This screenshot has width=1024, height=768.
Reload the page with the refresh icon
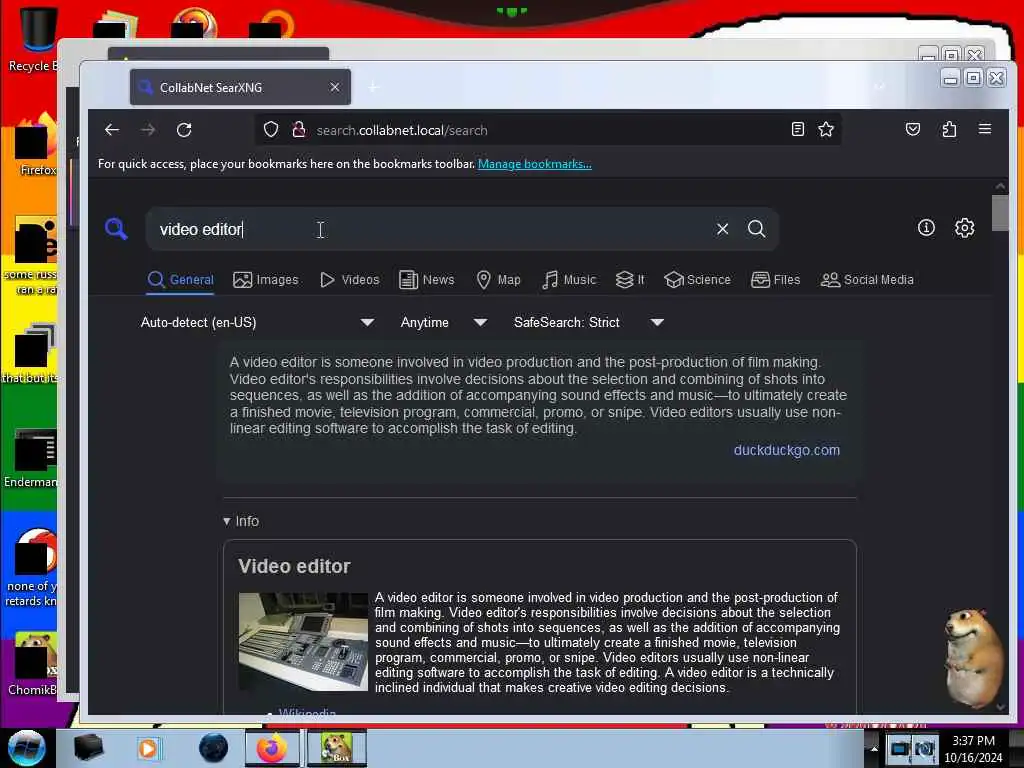(184, 130)
